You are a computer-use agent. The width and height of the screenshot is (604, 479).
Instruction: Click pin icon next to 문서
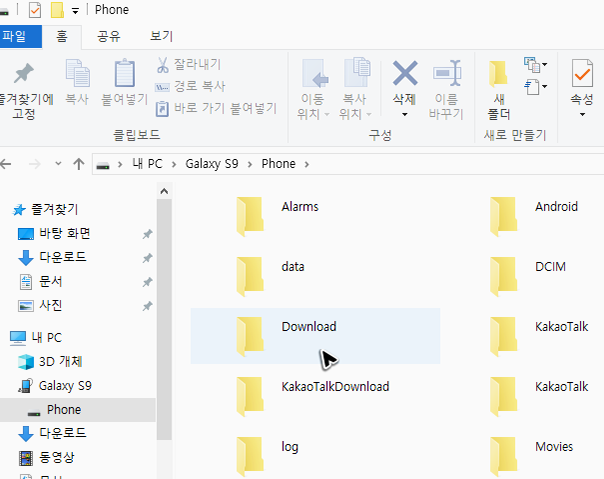[147, 282]
